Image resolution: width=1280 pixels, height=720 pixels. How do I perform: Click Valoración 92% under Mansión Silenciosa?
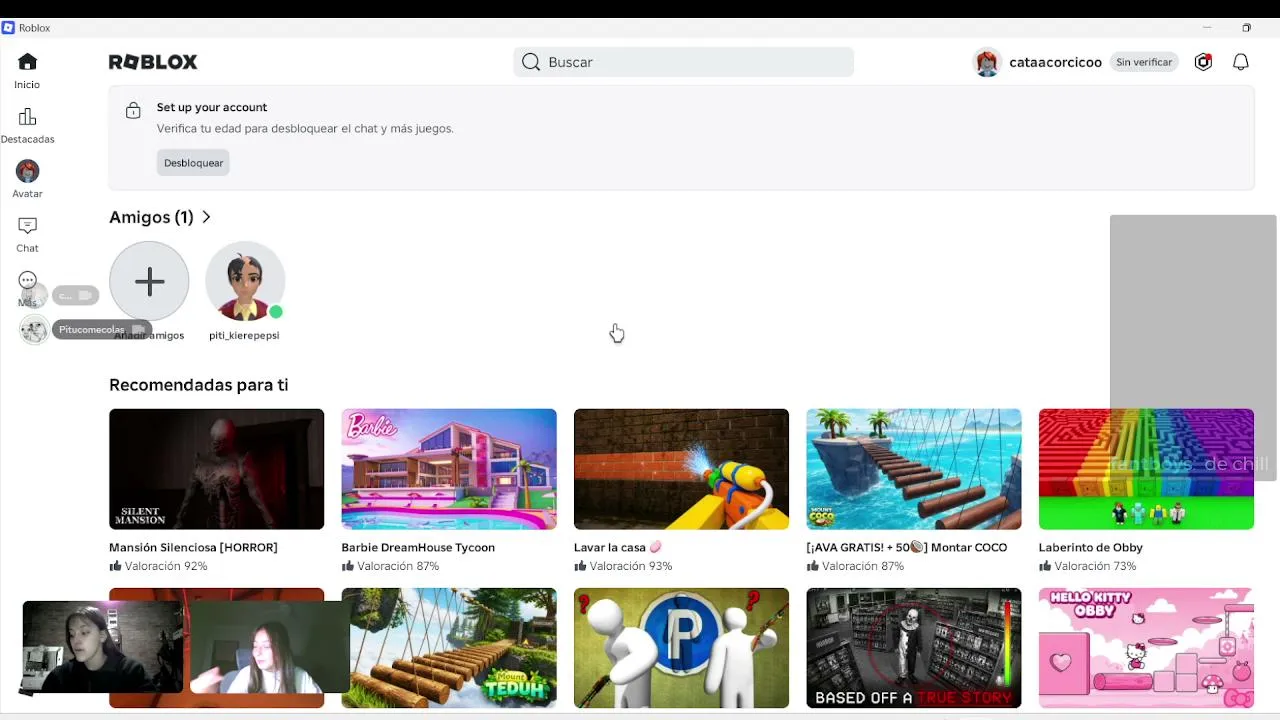tap(158, 566)
